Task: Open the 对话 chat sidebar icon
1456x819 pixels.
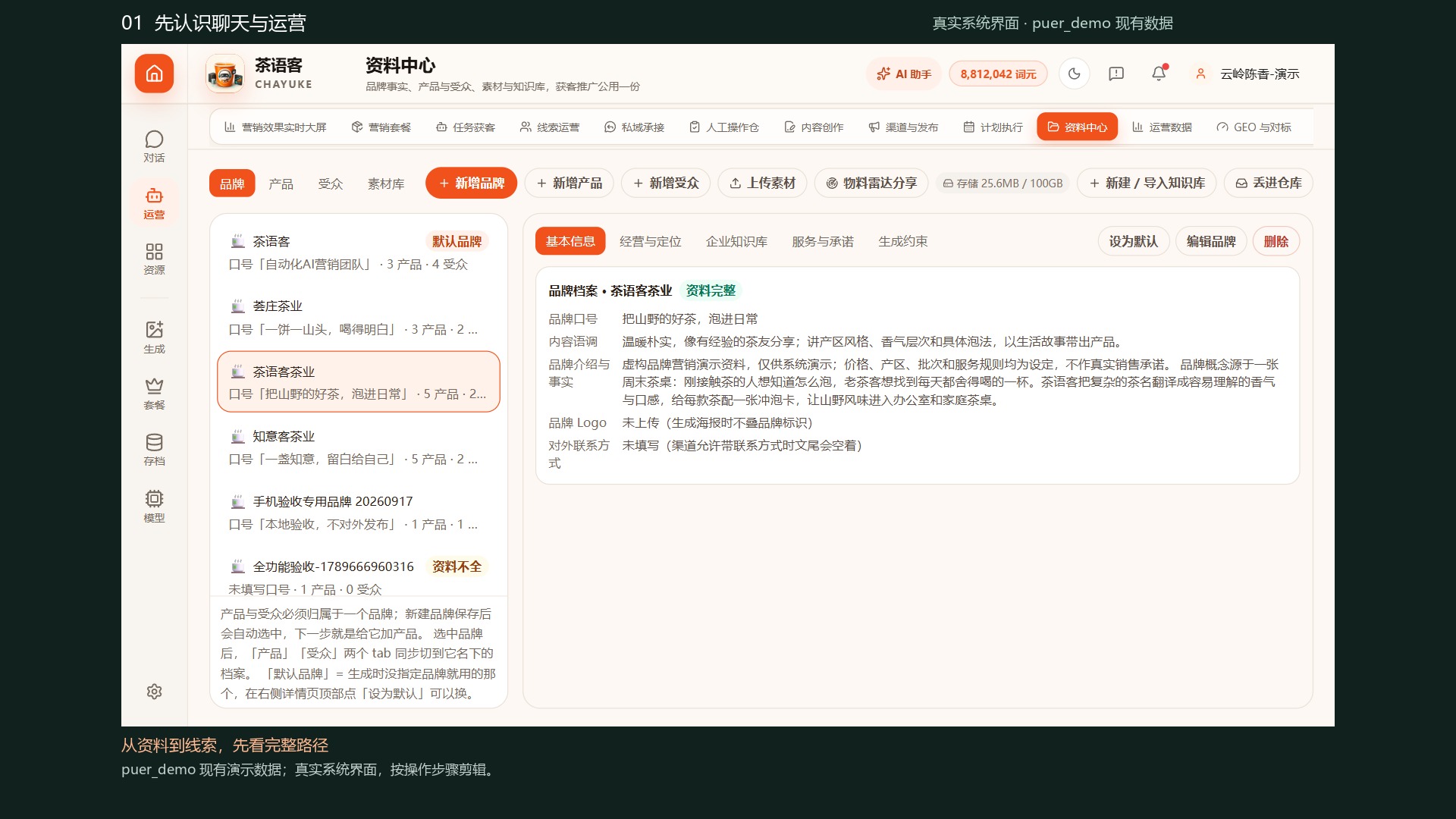Action: click(154, 146)
